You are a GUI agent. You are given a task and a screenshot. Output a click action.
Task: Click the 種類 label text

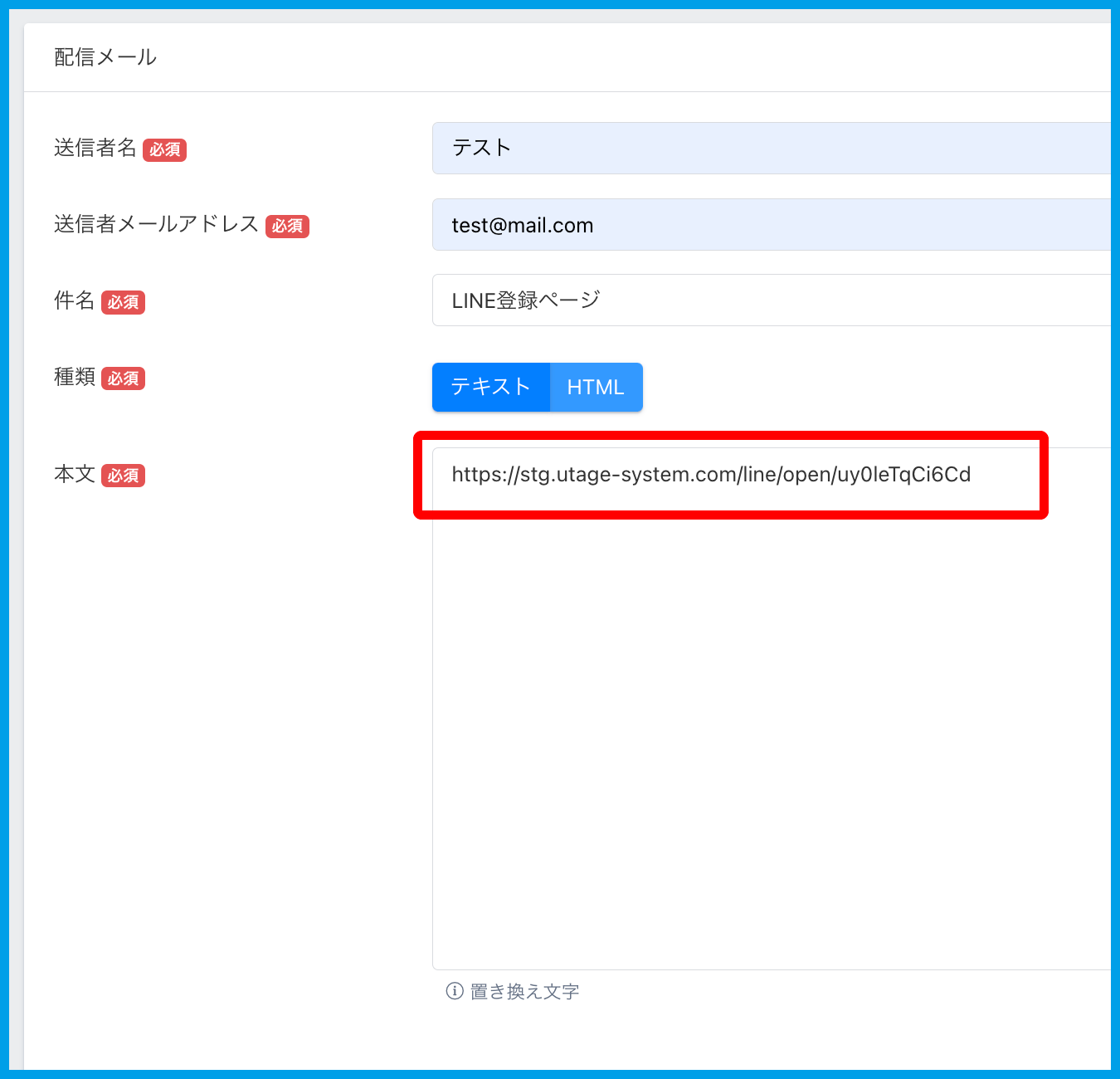(x=75, y=378)
